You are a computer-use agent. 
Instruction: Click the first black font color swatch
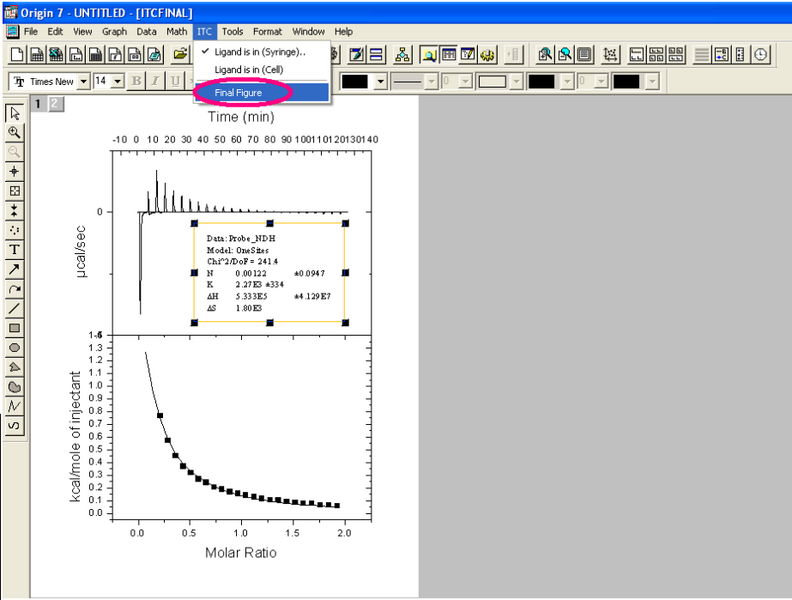tap(355, 81)
